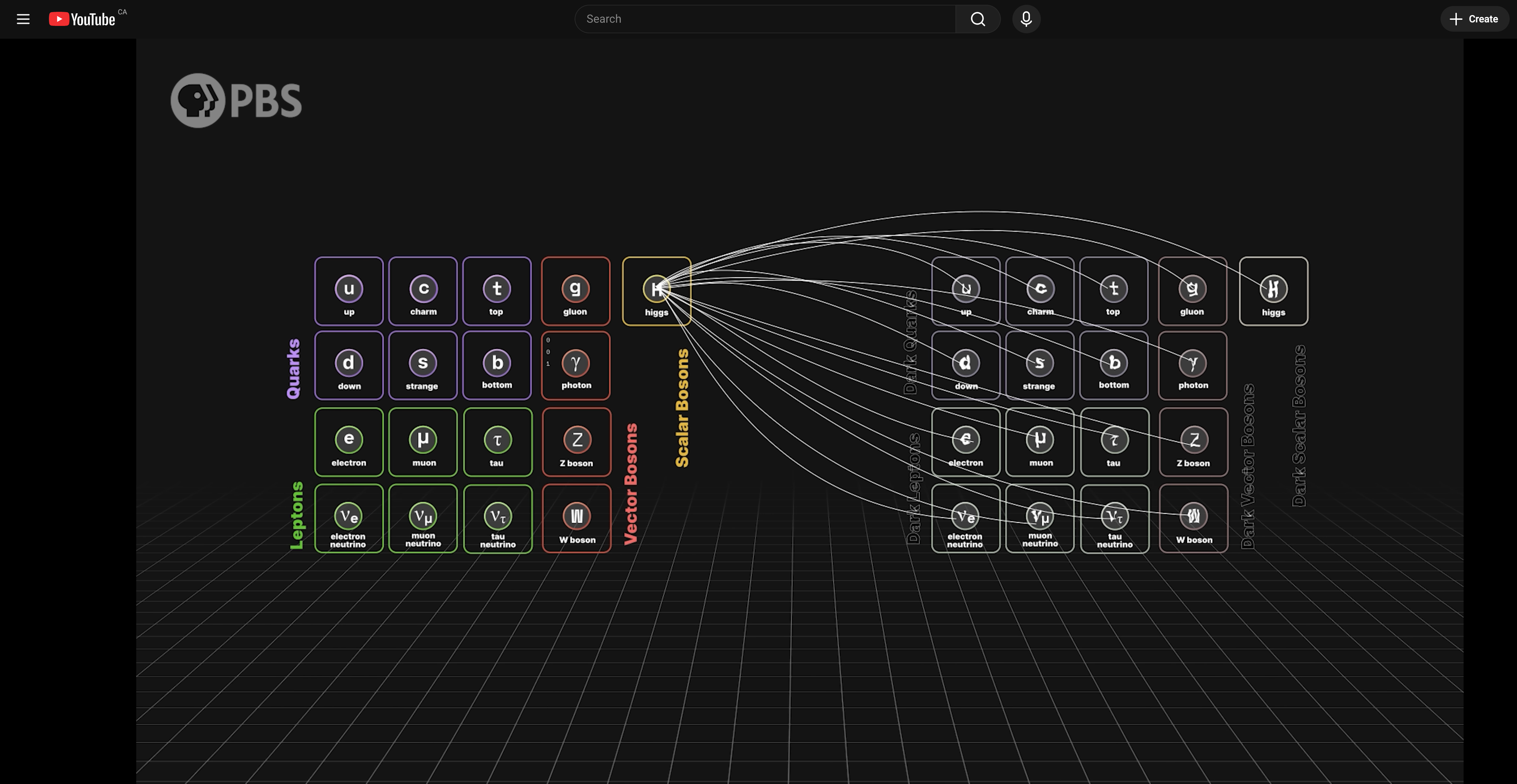This screenshot has height=784, width=1517.
Task: Open the YouTube guide hamburger menu
Action: coord(23,19)
